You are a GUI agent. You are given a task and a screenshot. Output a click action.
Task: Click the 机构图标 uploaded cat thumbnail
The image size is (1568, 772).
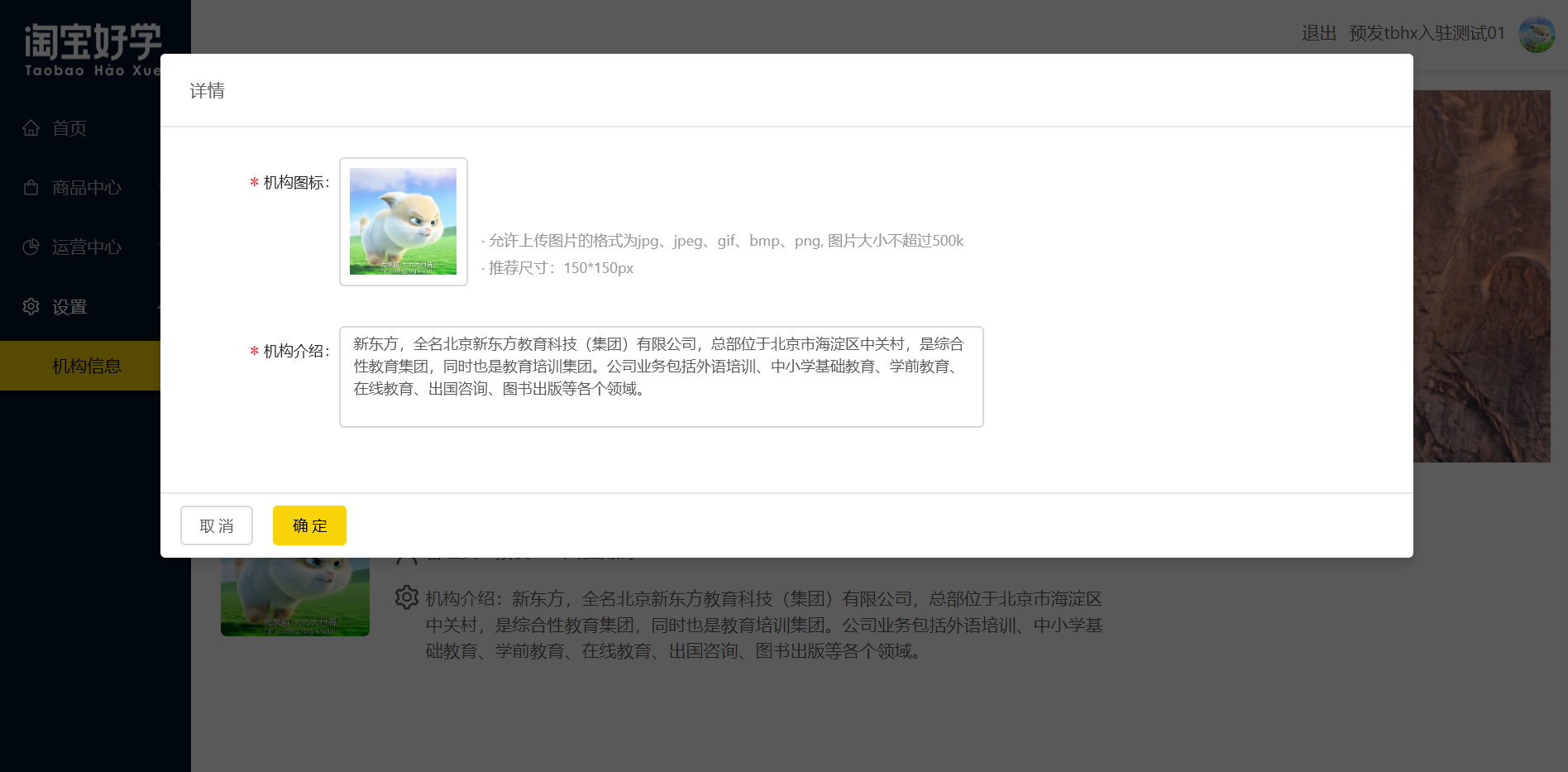click(404, 222)
